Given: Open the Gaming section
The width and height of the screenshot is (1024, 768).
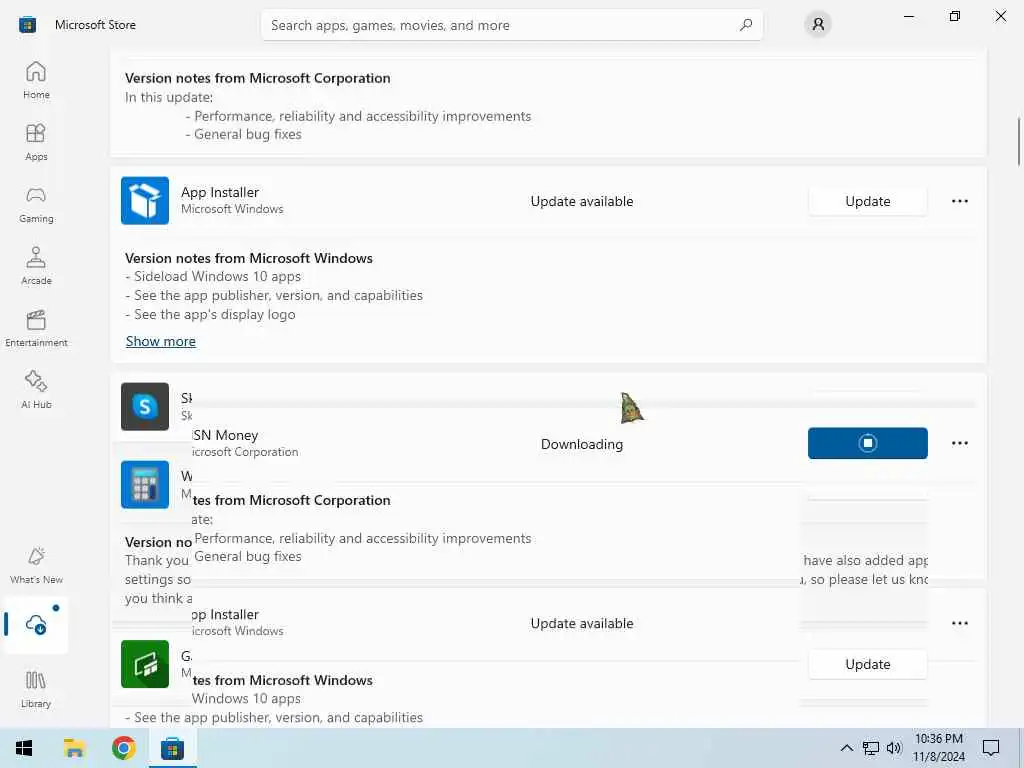Looking at the screenshot, I should [x=36, y=204].
